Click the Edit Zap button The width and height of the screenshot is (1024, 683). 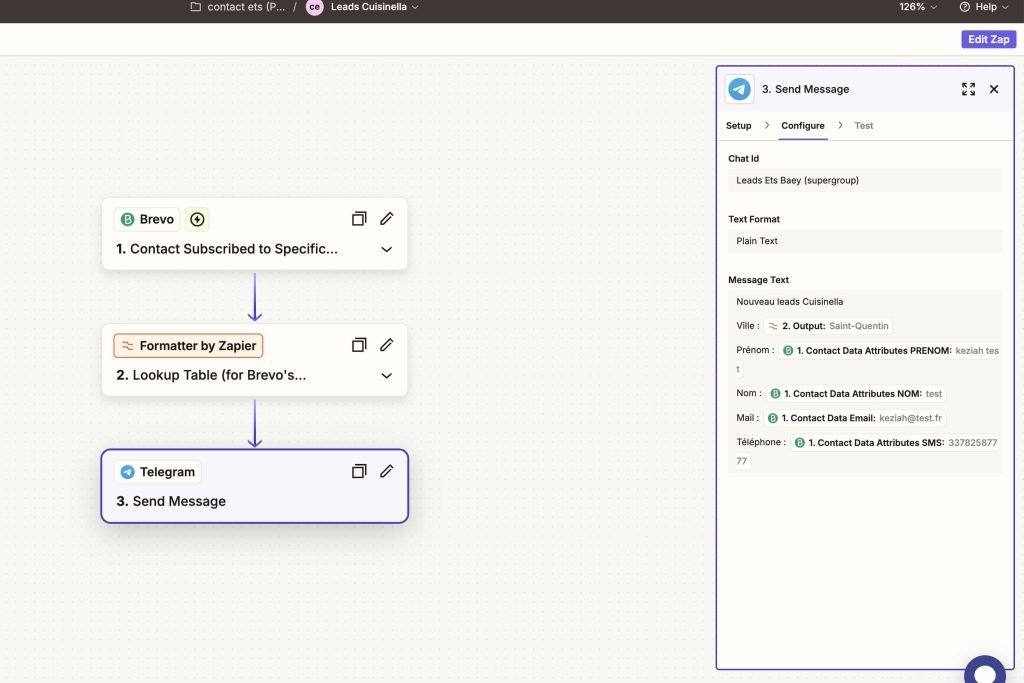tap(988, 39)
